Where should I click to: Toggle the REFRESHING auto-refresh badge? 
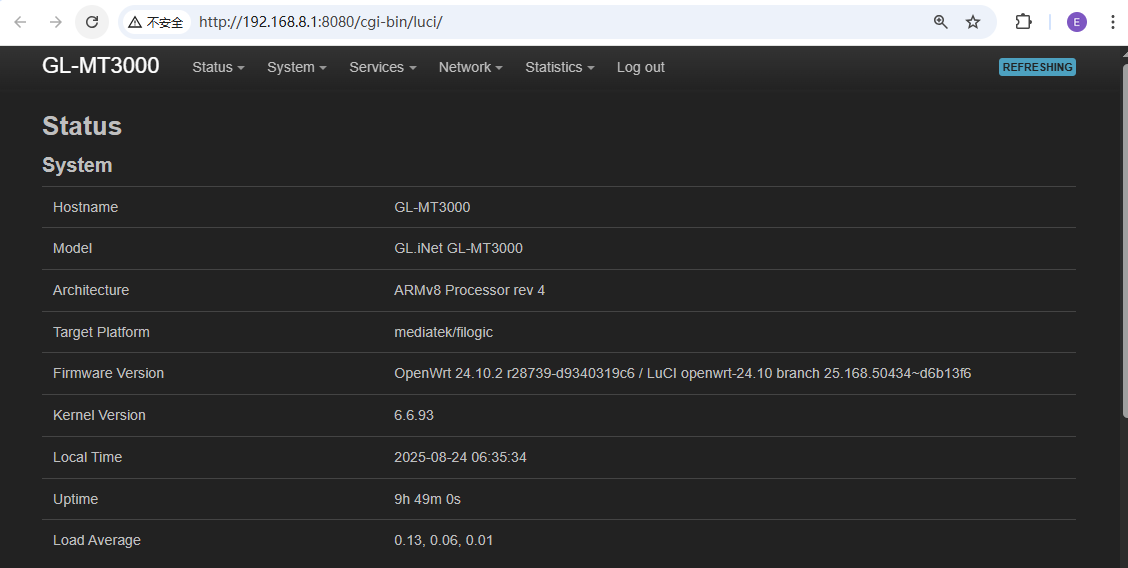(1037, 67)
